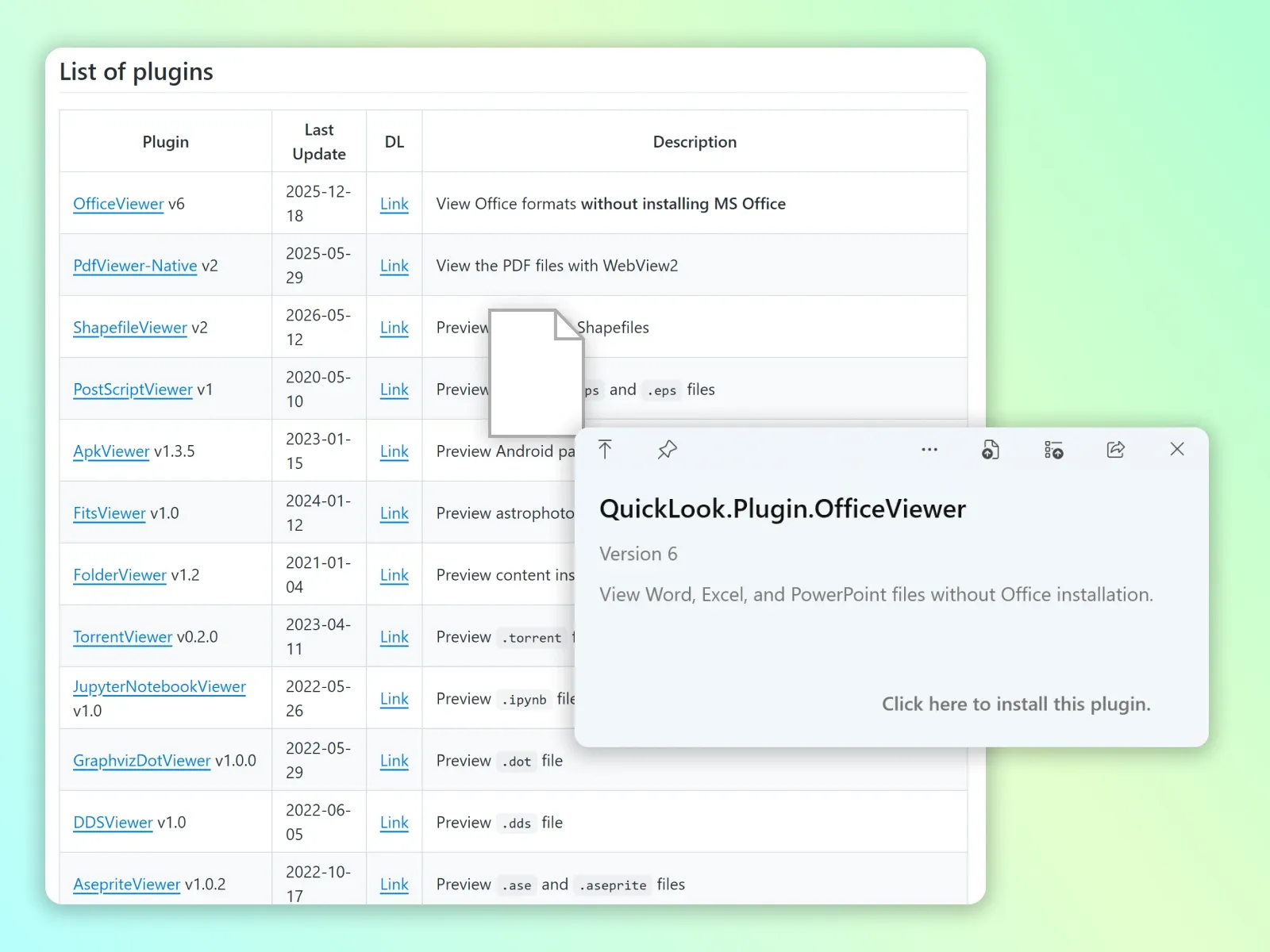Select the date '2026-05-12' cell
This screenshot has width=1270, height=952.
point(318,328)
